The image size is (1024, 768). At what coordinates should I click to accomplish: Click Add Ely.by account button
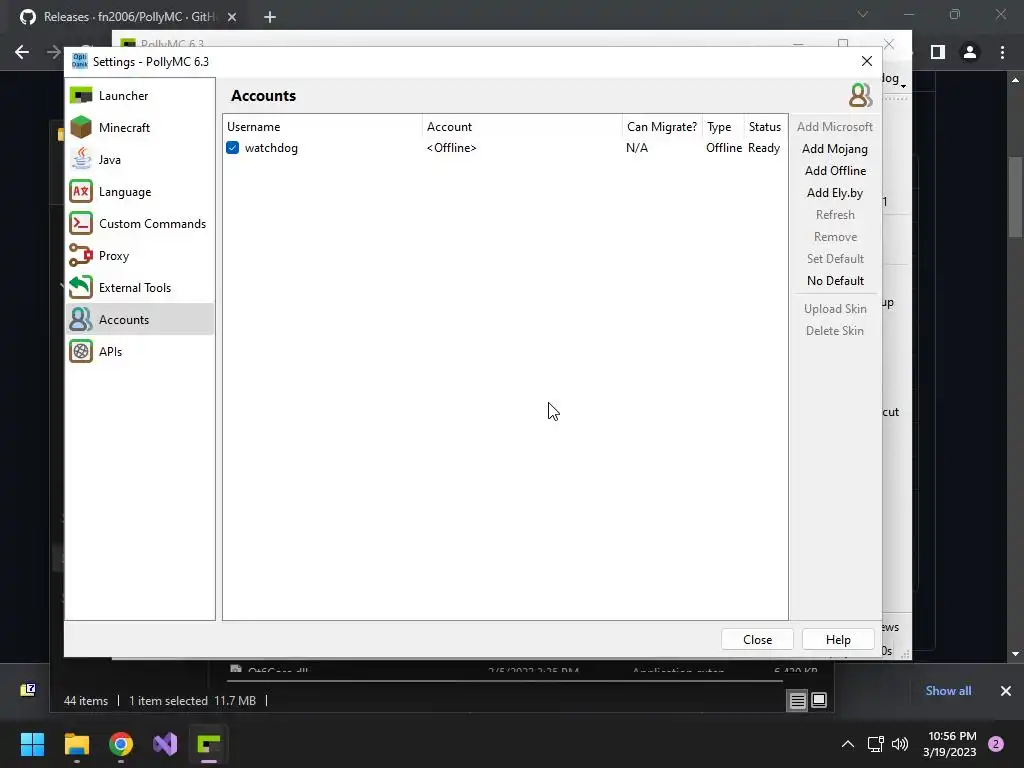[835, 193]
